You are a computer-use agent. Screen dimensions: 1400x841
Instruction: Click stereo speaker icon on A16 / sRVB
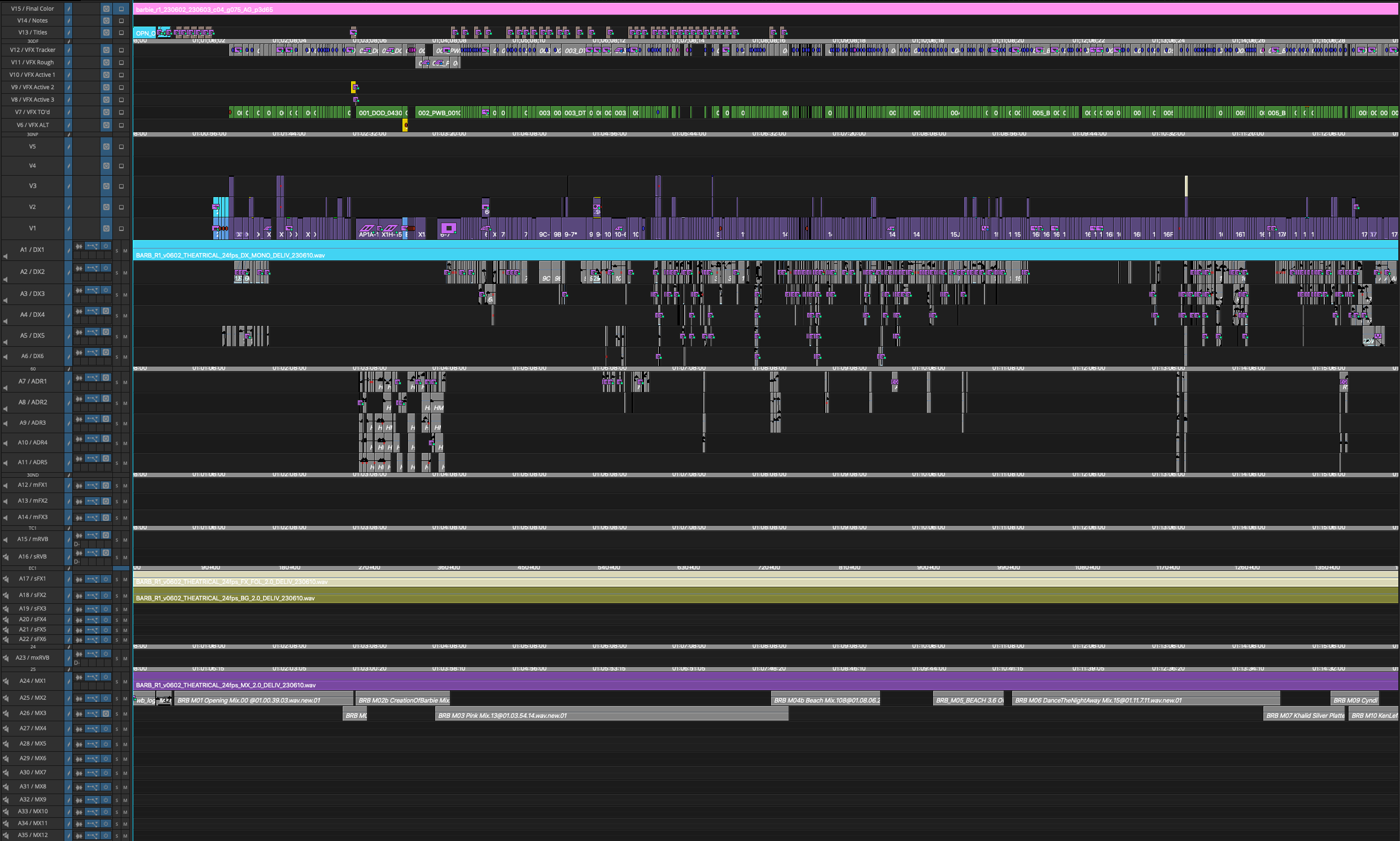click(6, 557)
